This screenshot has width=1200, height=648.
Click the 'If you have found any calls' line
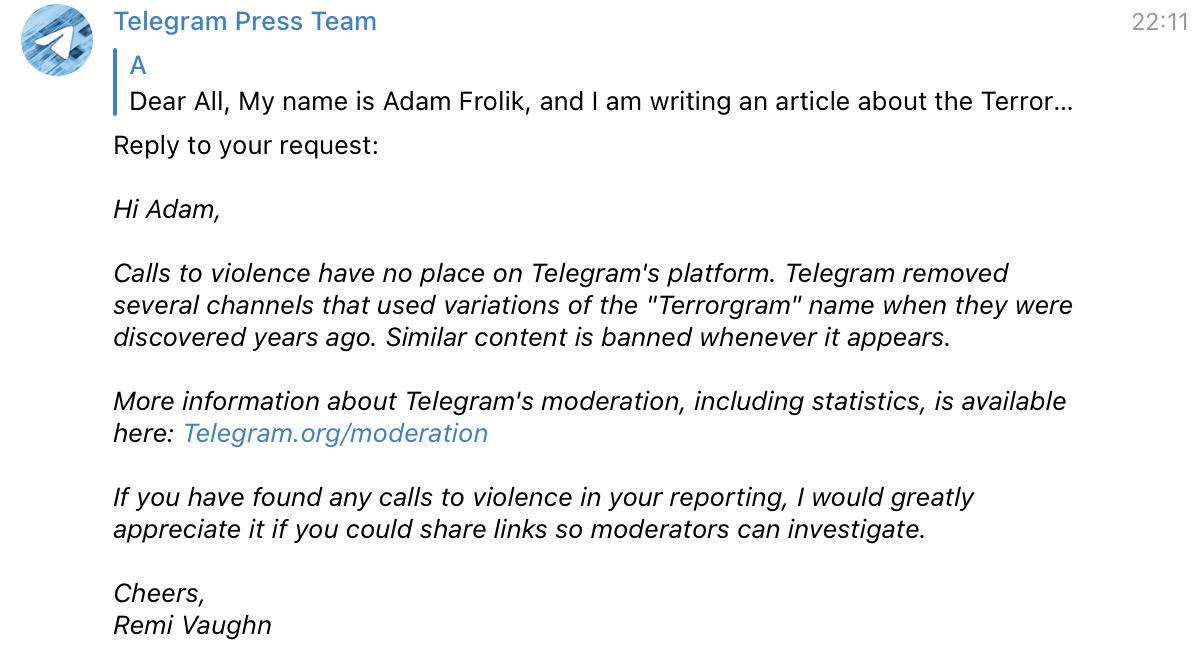(x=543, y=497)
